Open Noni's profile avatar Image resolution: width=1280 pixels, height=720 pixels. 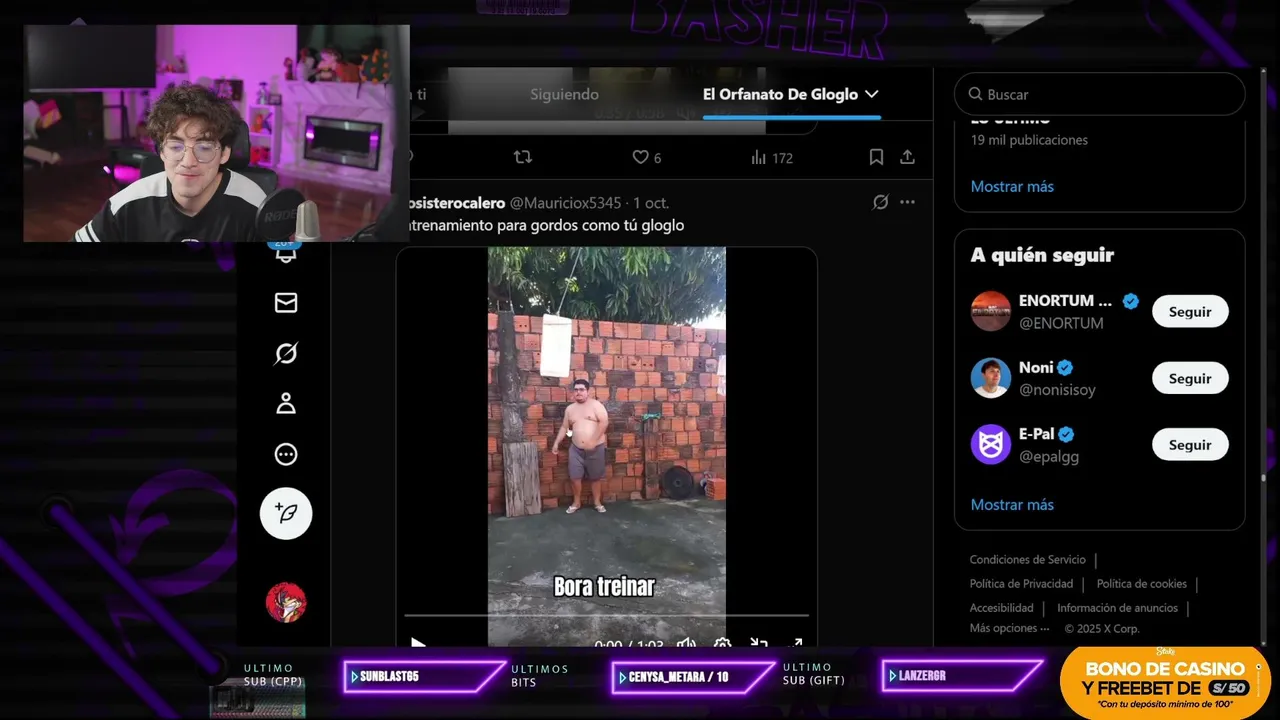click(x=991, y=378)
